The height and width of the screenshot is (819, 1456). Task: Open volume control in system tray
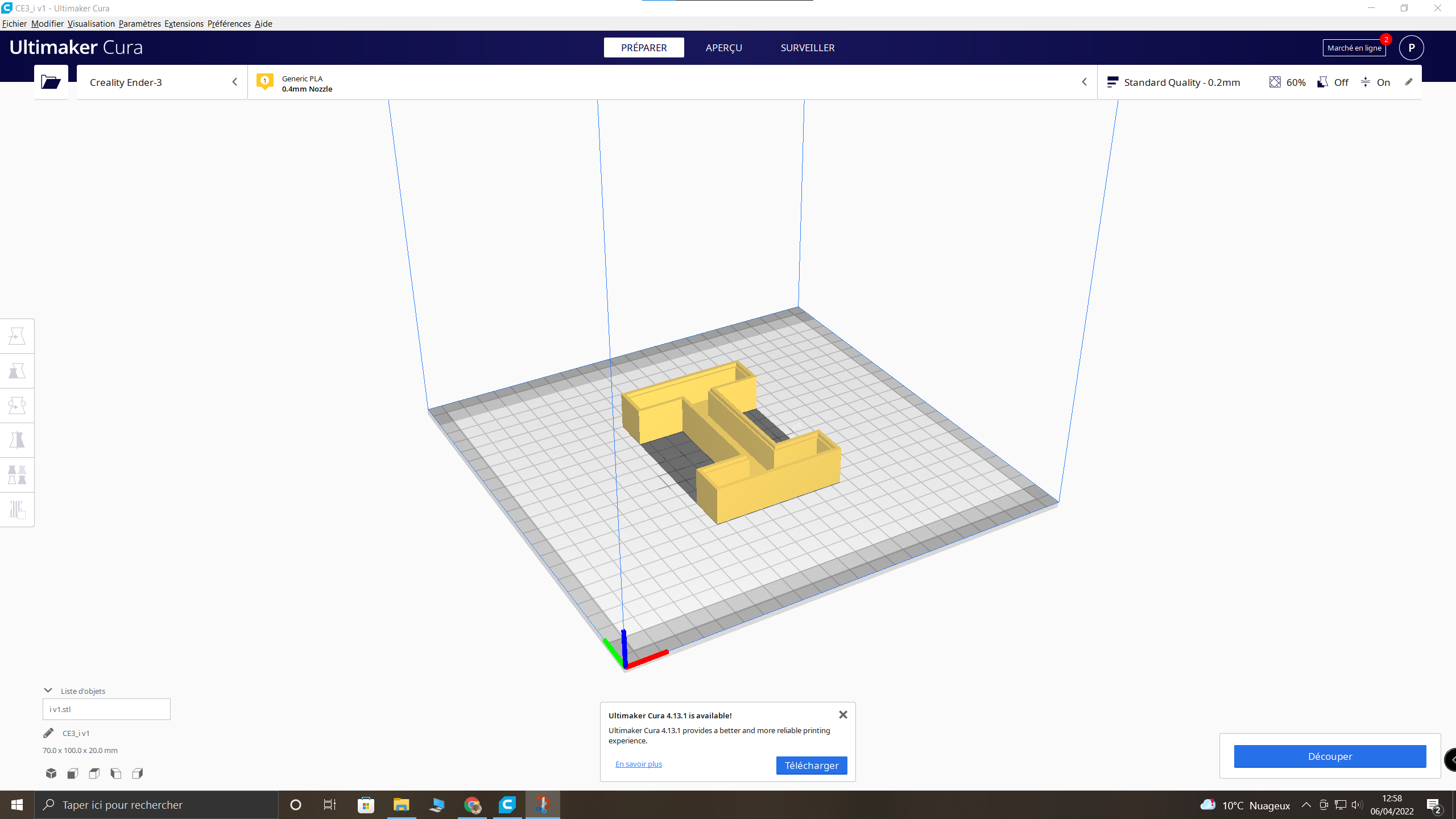1357,805
